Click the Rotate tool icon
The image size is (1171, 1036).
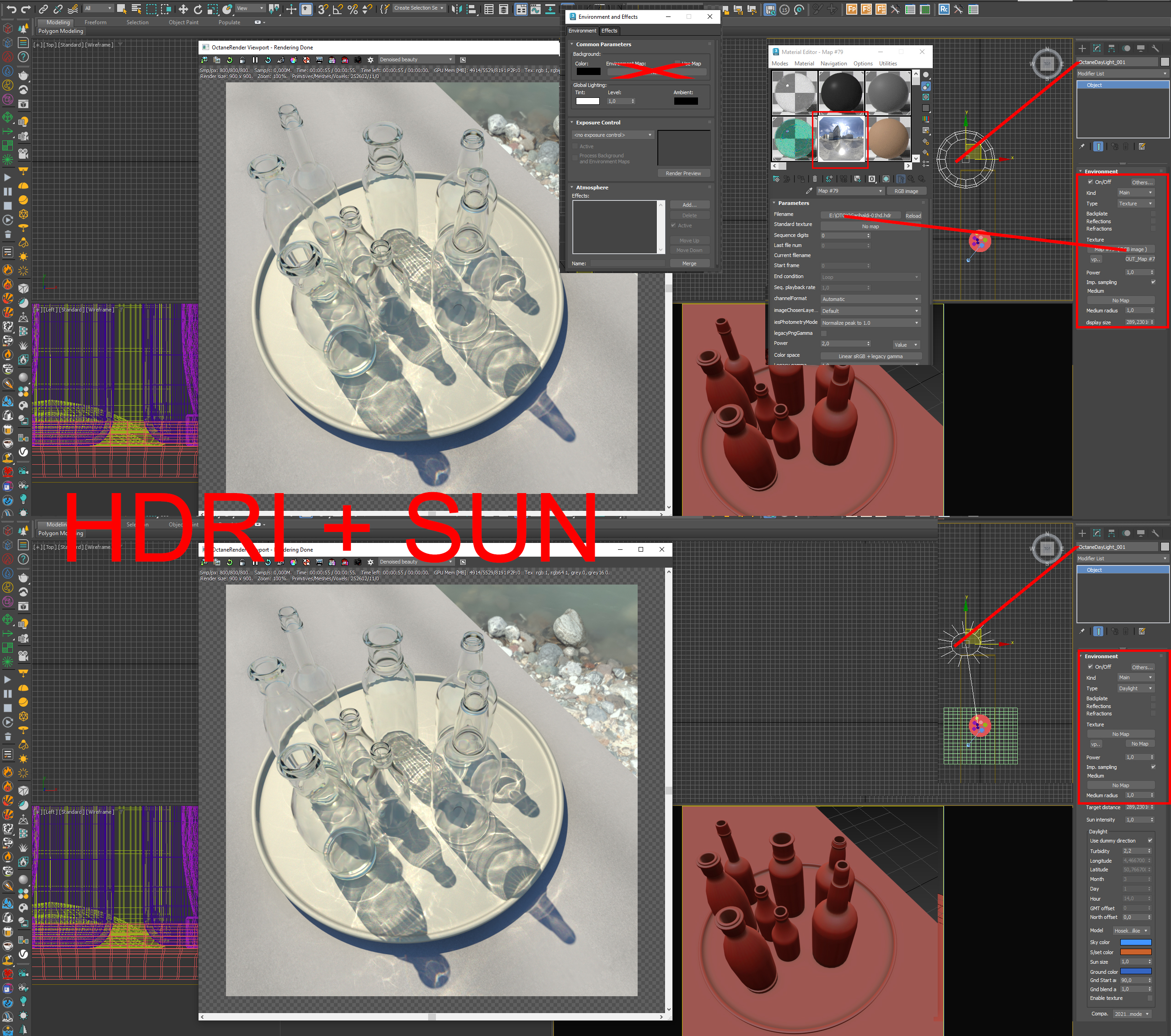198,9
